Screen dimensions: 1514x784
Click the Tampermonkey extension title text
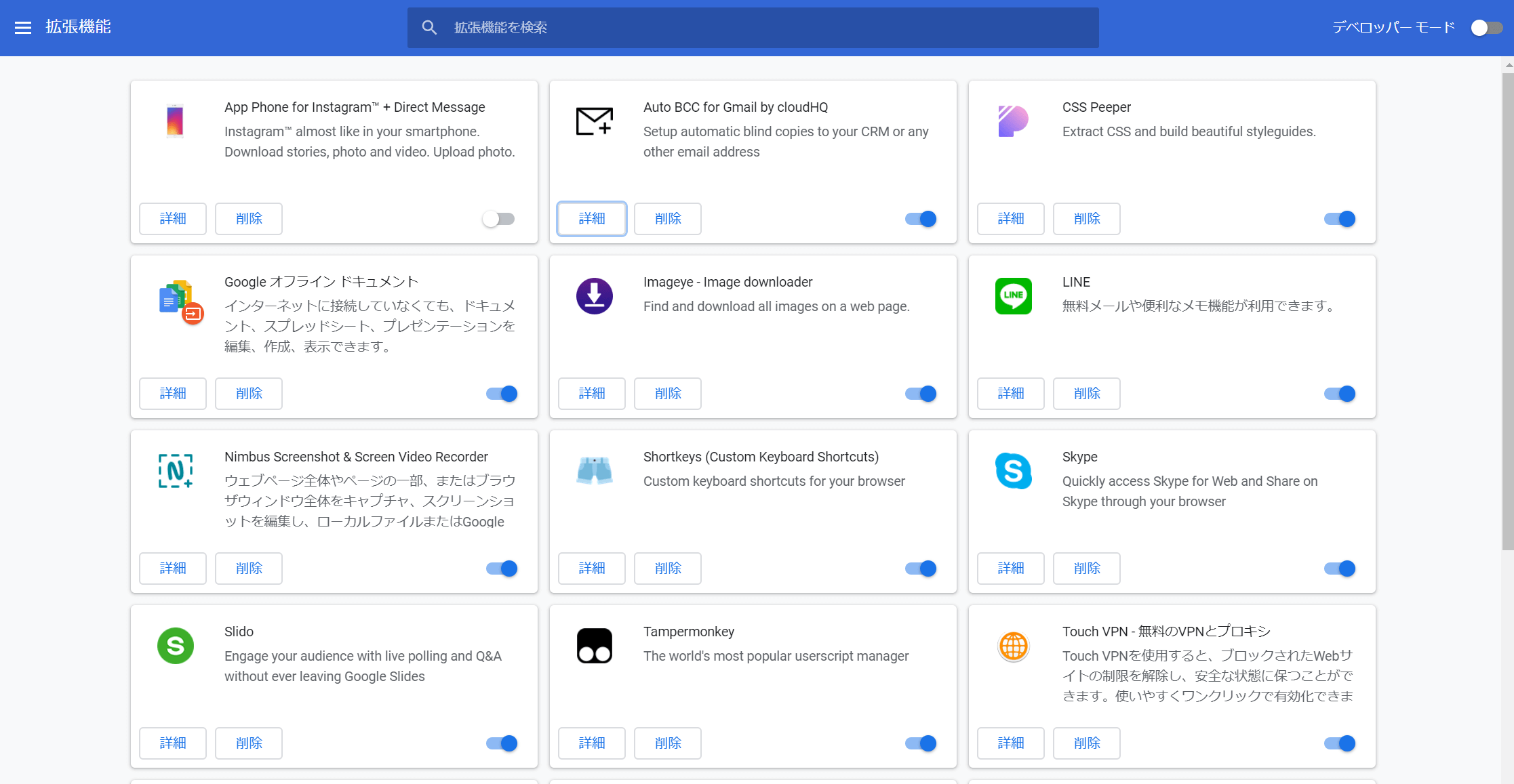[689, 632]
